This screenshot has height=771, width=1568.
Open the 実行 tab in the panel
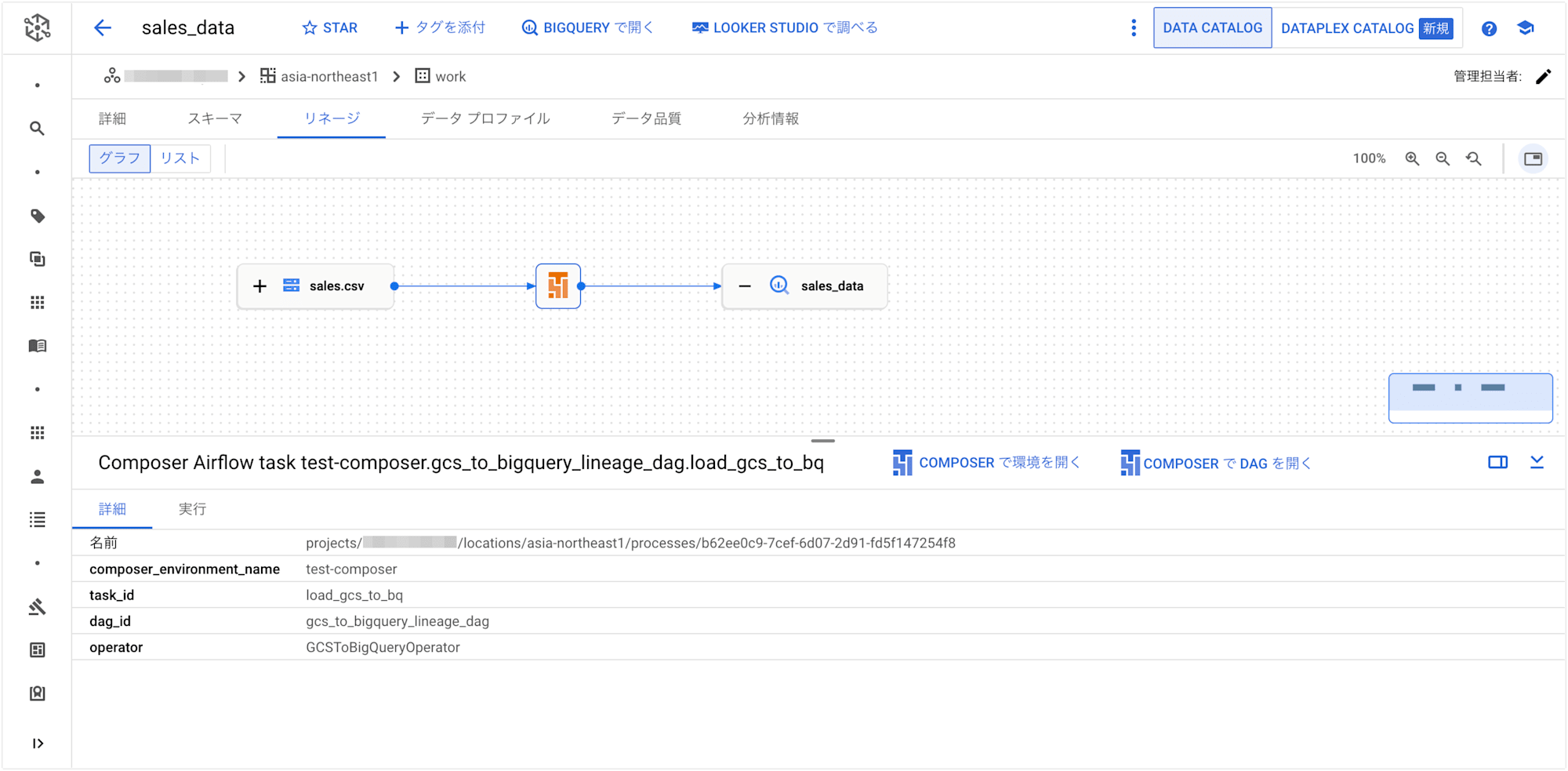click(x=192, y=509)
